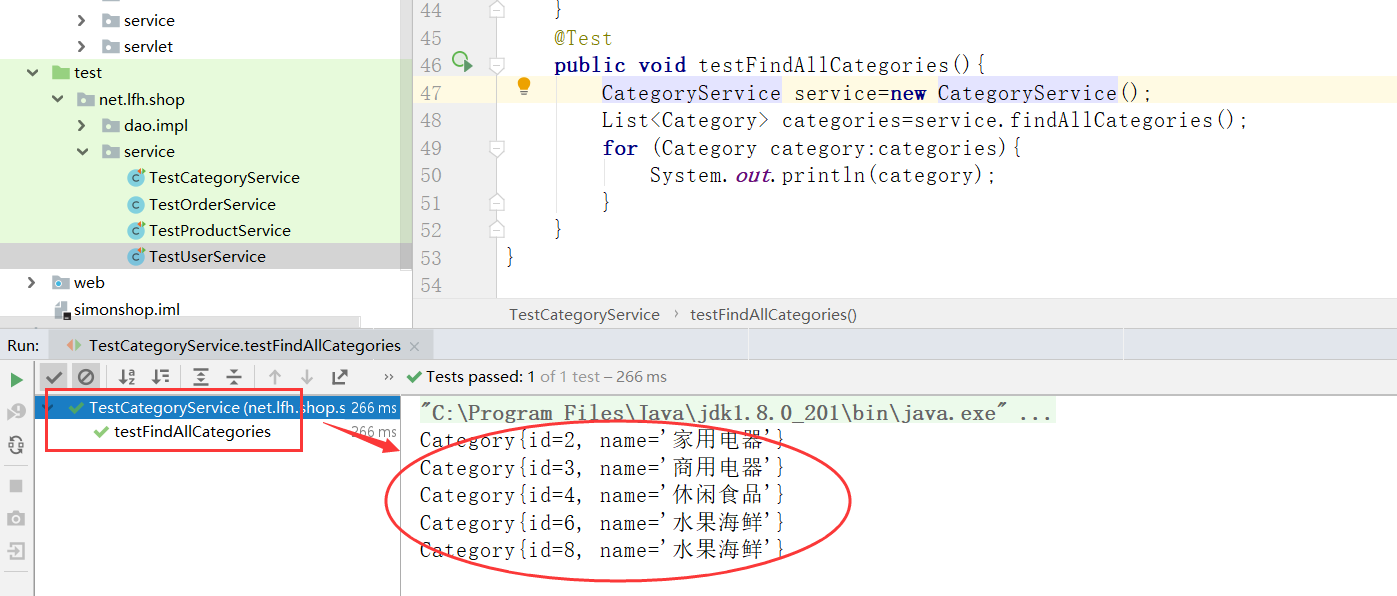Toggle Show Passed checkmark button
Image resolution: width=1397 pixels, height=596 pixels.
54,377
